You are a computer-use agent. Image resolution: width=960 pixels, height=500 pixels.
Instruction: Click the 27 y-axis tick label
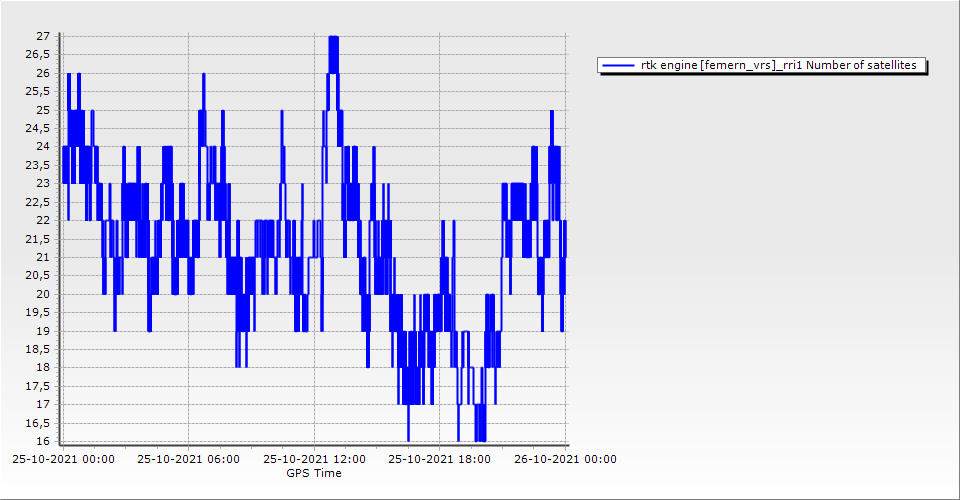point(42,36)
